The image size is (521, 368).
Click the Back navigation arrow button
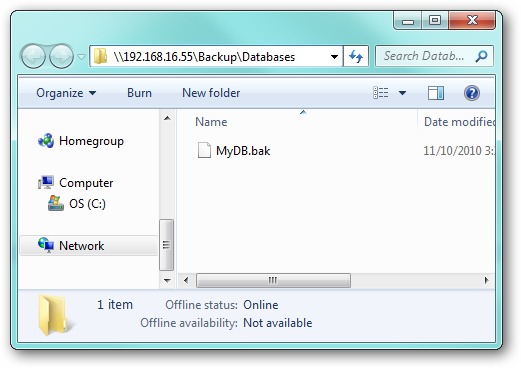click(x=33, y=56)
